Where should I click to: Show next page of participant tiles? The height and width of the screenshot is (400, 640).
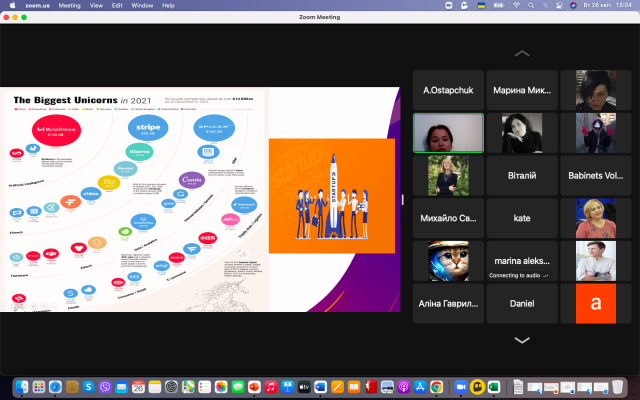(x=522, y=340)
